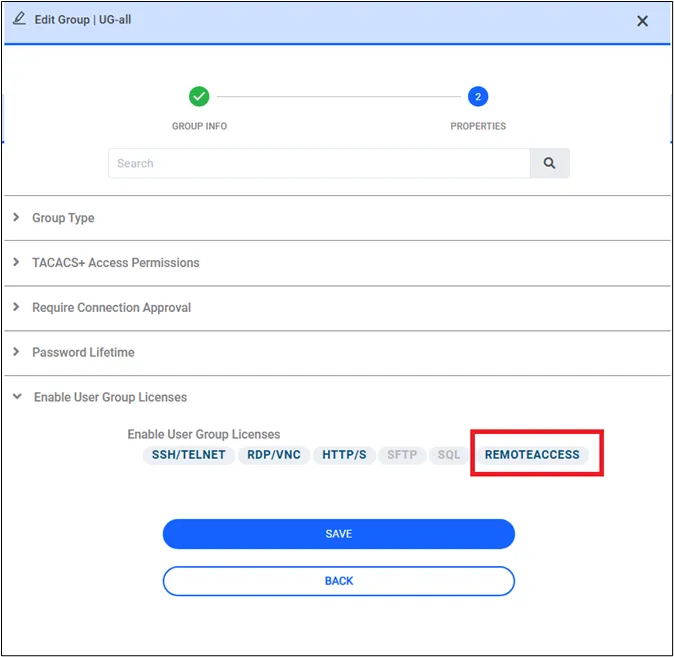Open TACACS+ Access Permissions section title
674x657 pixels.
[116, 262]
